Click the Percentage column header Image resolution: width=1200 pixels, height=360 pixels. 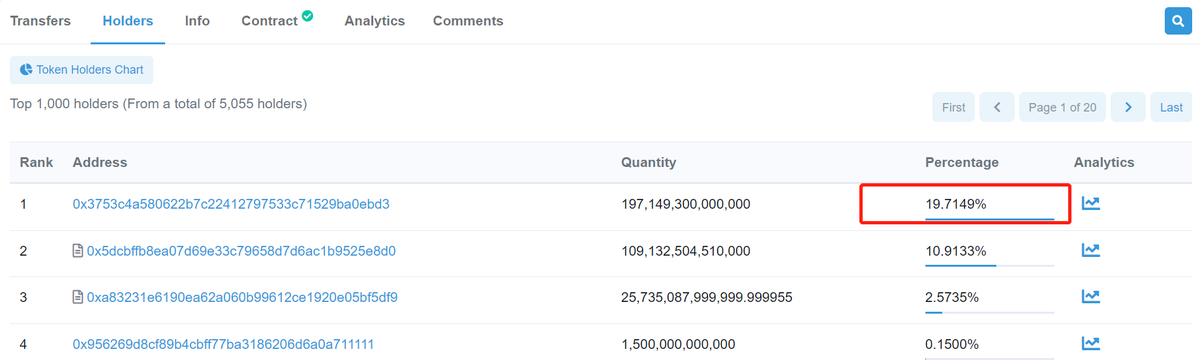click(x=962, y=162)
